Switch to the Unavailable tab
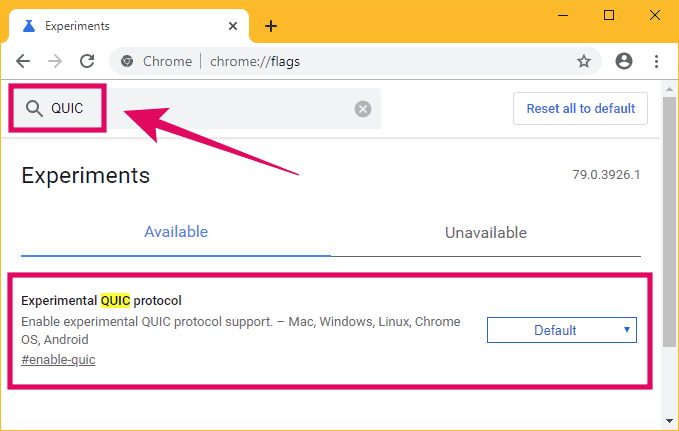The image size is (679, 431). click(486, 233)
